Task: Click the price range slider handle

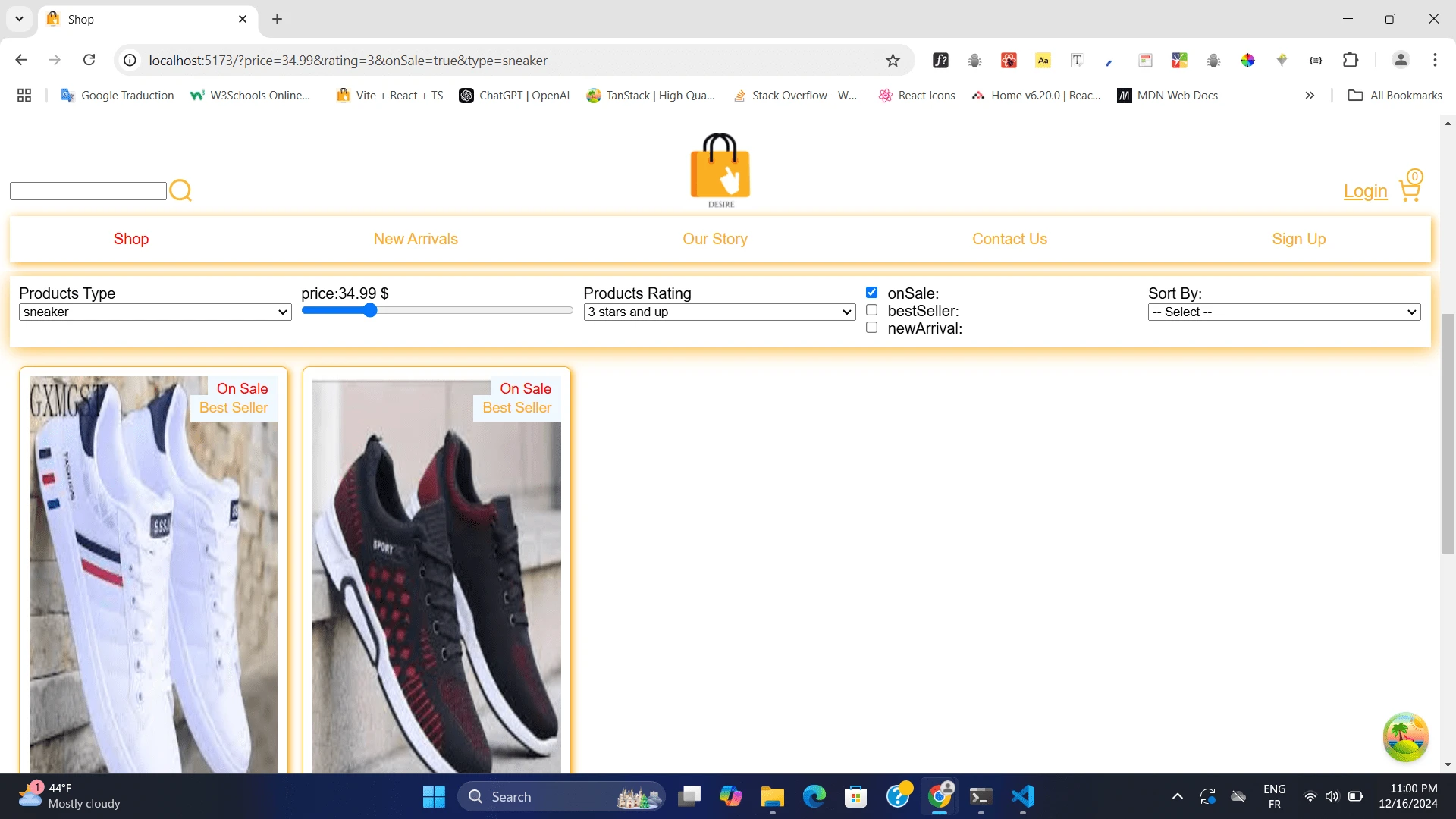Action: click(370, 310)
